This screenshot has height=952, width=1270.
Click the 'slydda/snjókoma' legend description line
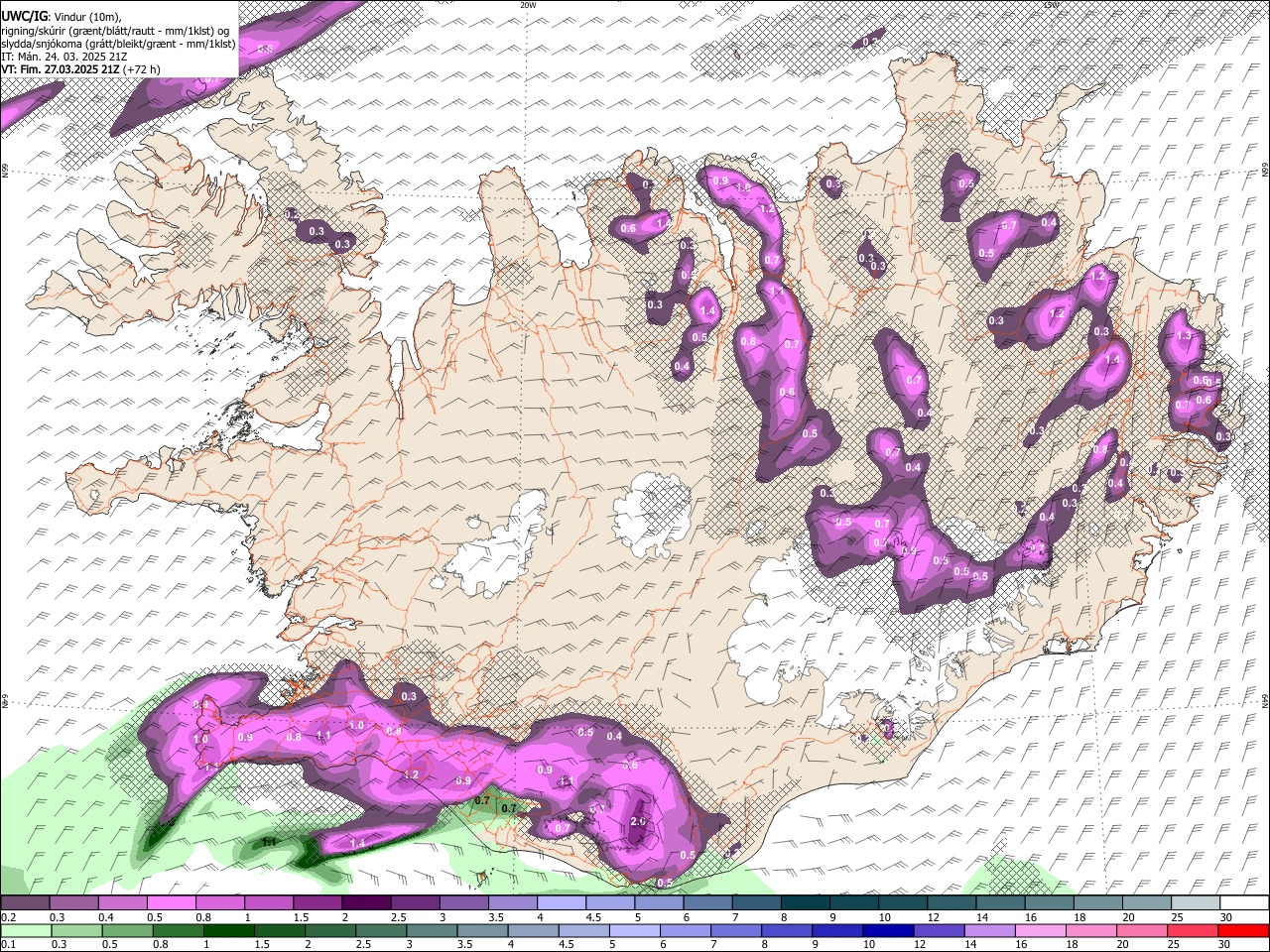tap(118, 44)
